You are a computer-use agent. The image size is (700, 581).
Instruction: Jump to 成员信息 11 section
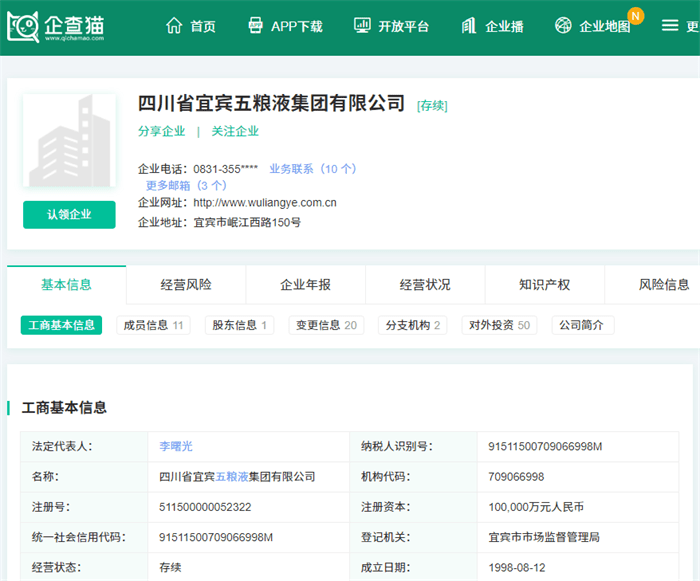pos(153,325)
